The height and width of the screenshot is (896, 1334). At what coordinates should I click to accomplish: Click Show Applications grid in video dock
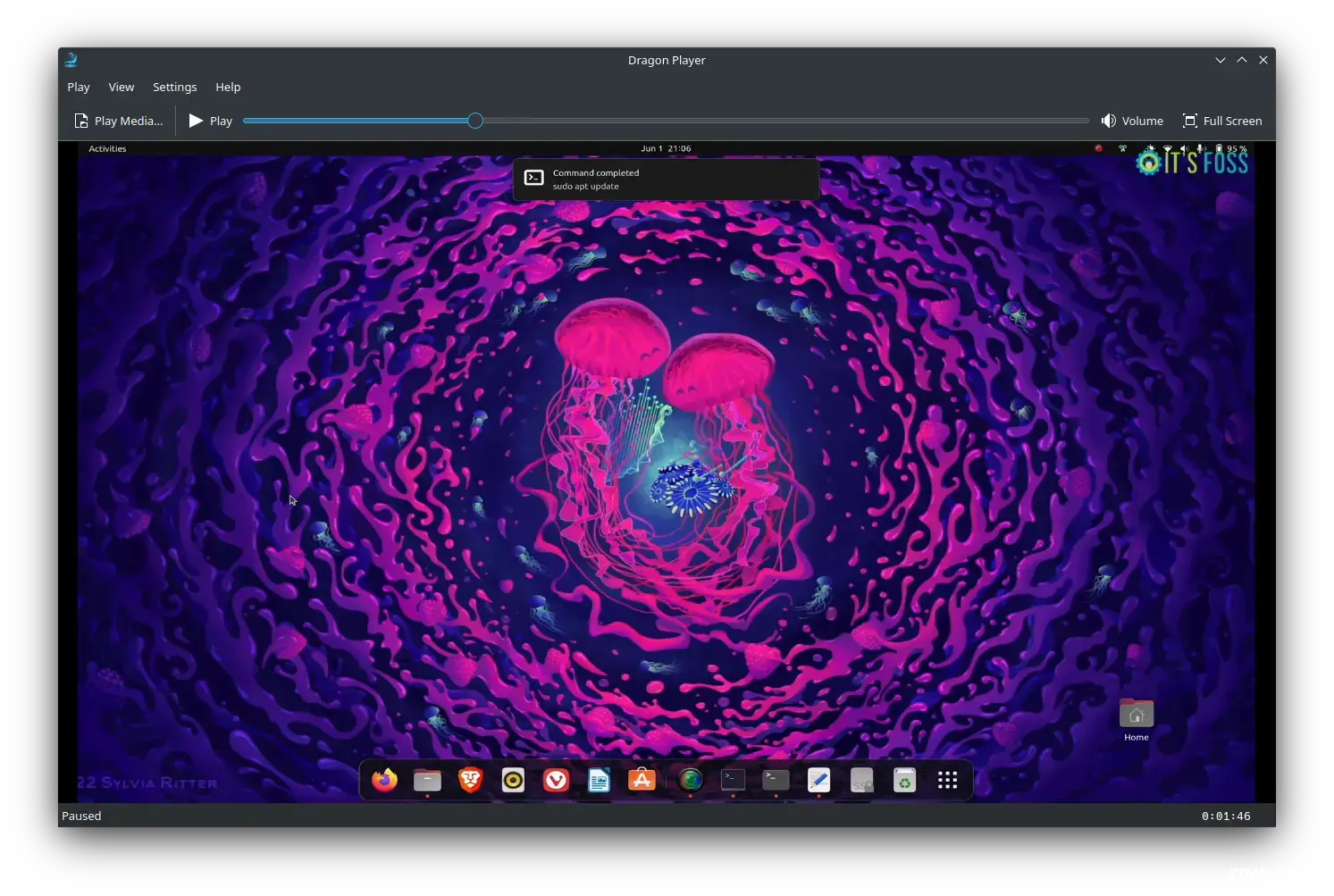tap(947, 780)
